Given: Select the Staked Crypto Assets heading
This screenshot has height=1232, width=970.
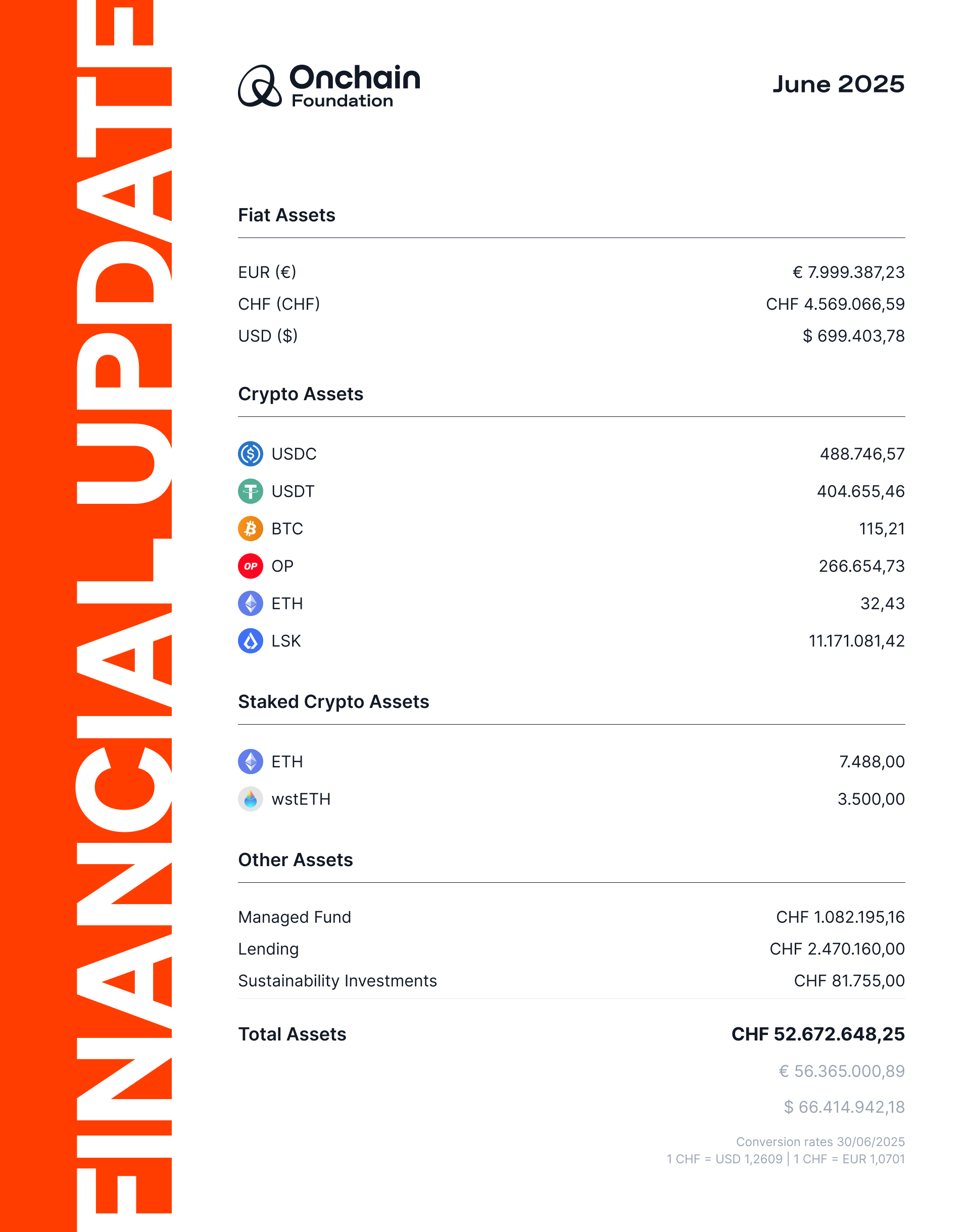Looking at the screenshot, I should point(333,702).
